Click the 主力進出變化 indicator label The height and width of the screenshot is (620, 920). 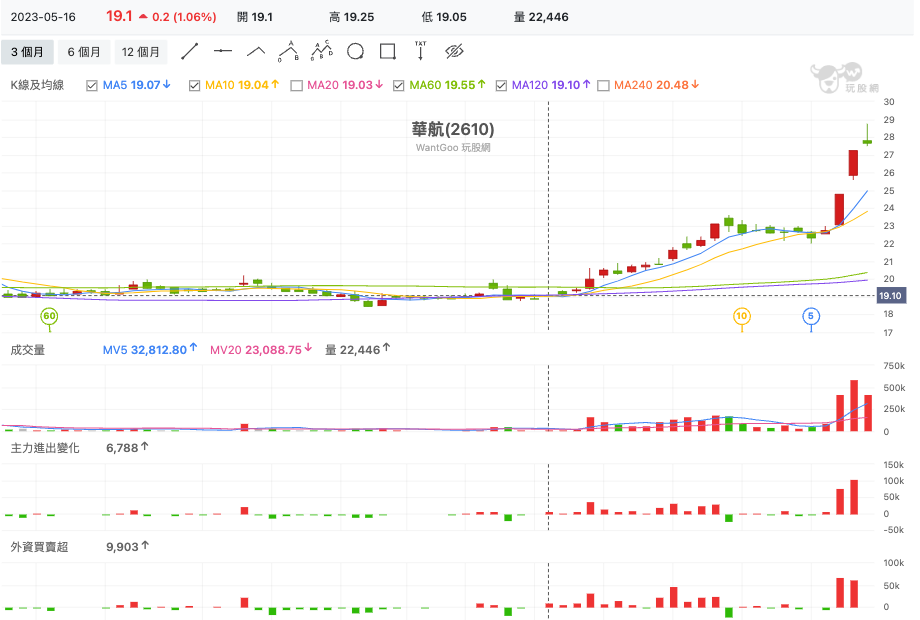point(45,448)
